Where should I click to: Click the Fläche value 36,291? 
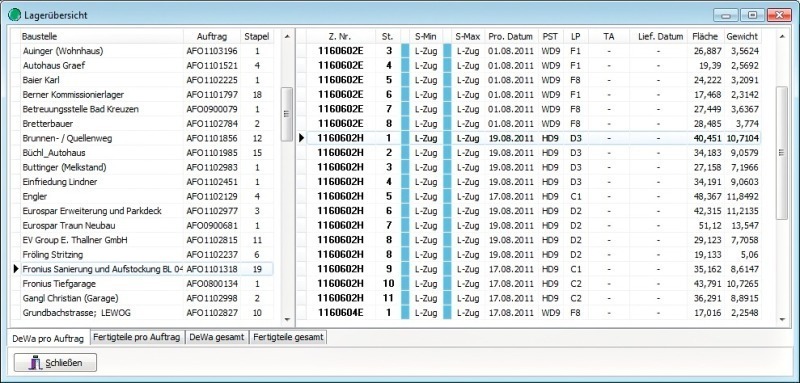click(x=708, y=298)
